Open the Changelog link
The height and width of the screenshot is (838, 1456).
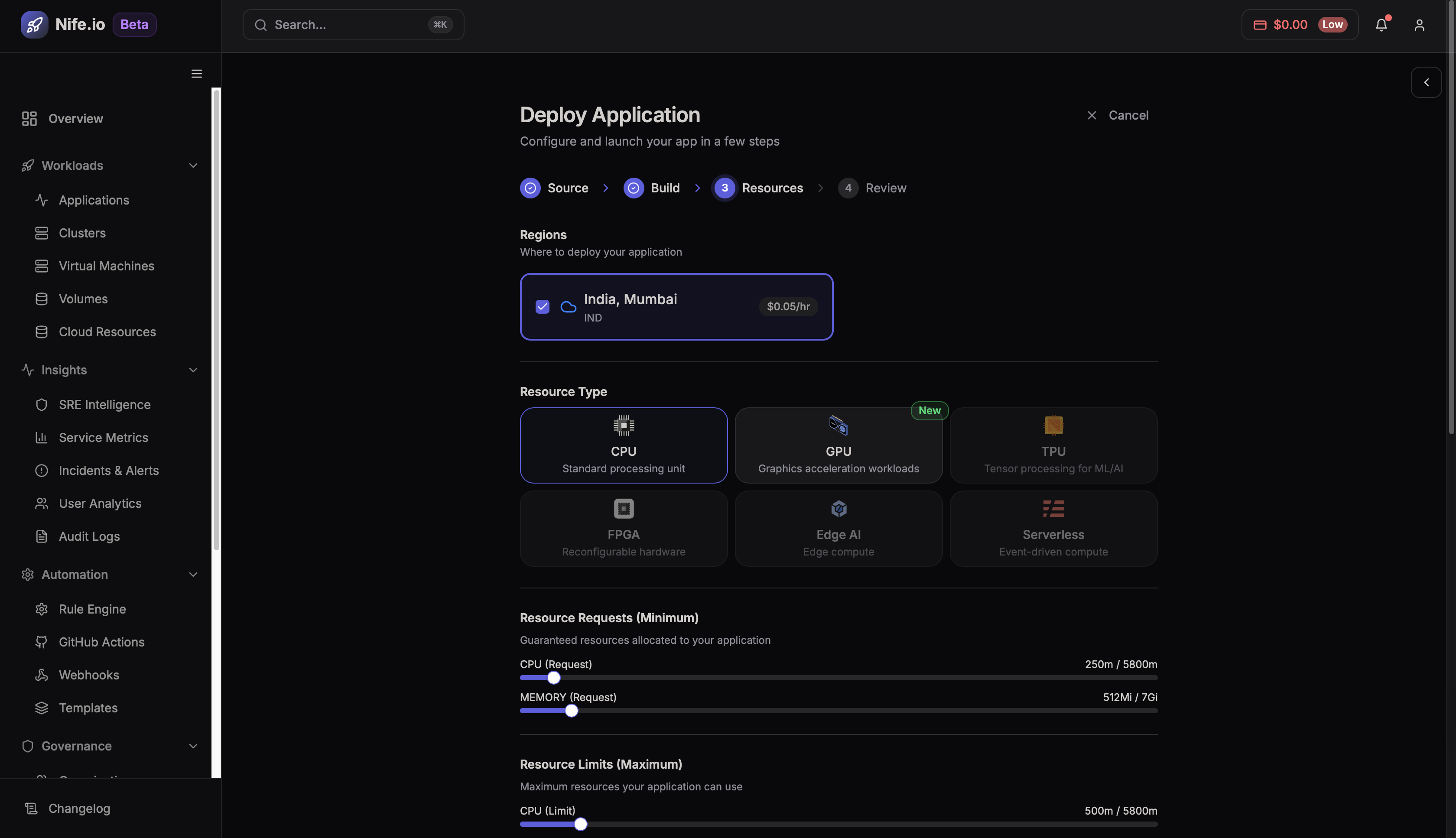click(x=79, y=808)
